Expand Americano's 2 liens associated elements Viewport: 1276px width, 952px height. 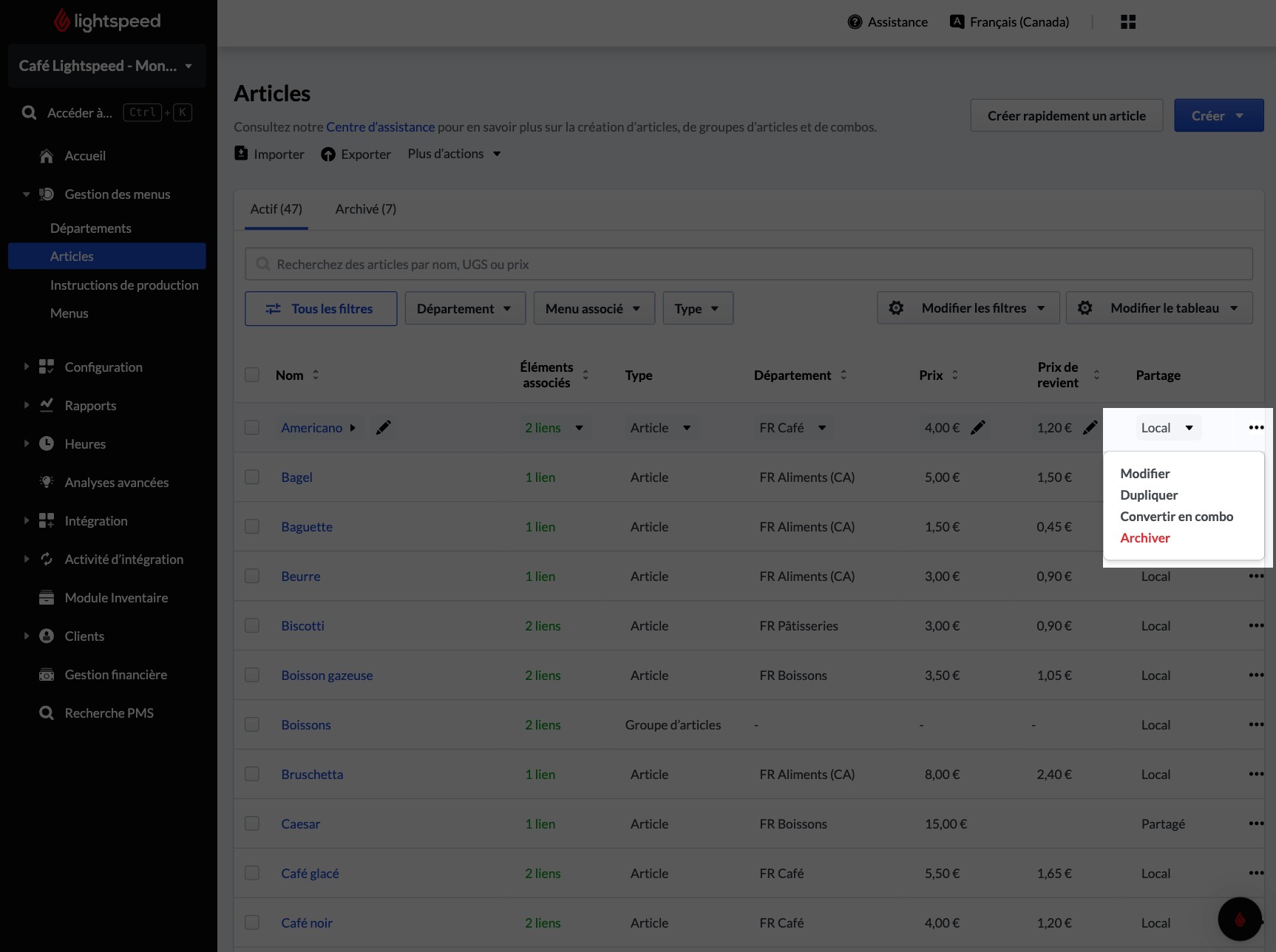coord(554,427)
